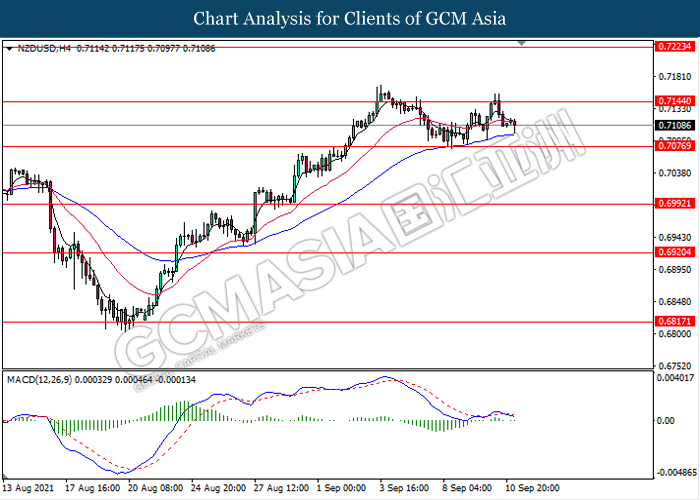The image size is (700, 500).
Task: Click the MACD zero level 0.00 label
Action: point(666,421)
